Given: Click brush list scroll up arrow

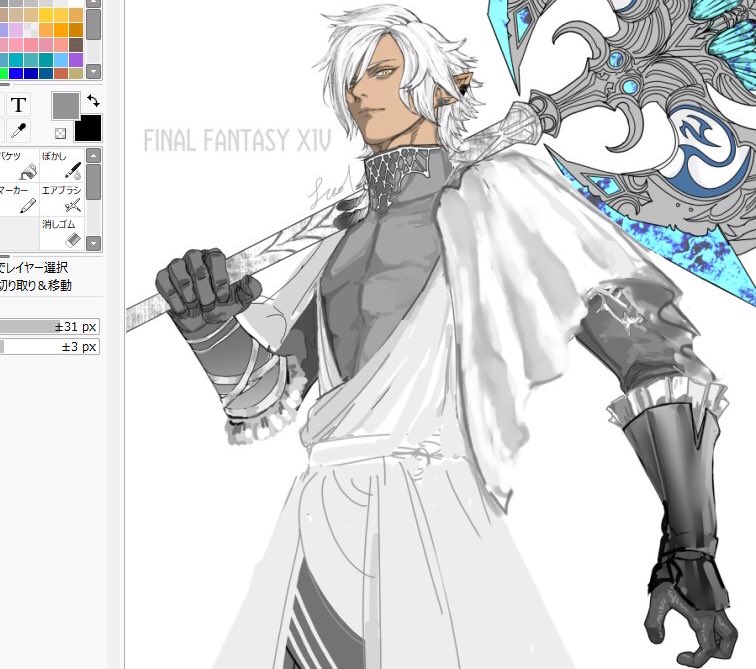Looking at the screenshot, I should [94, 155].
